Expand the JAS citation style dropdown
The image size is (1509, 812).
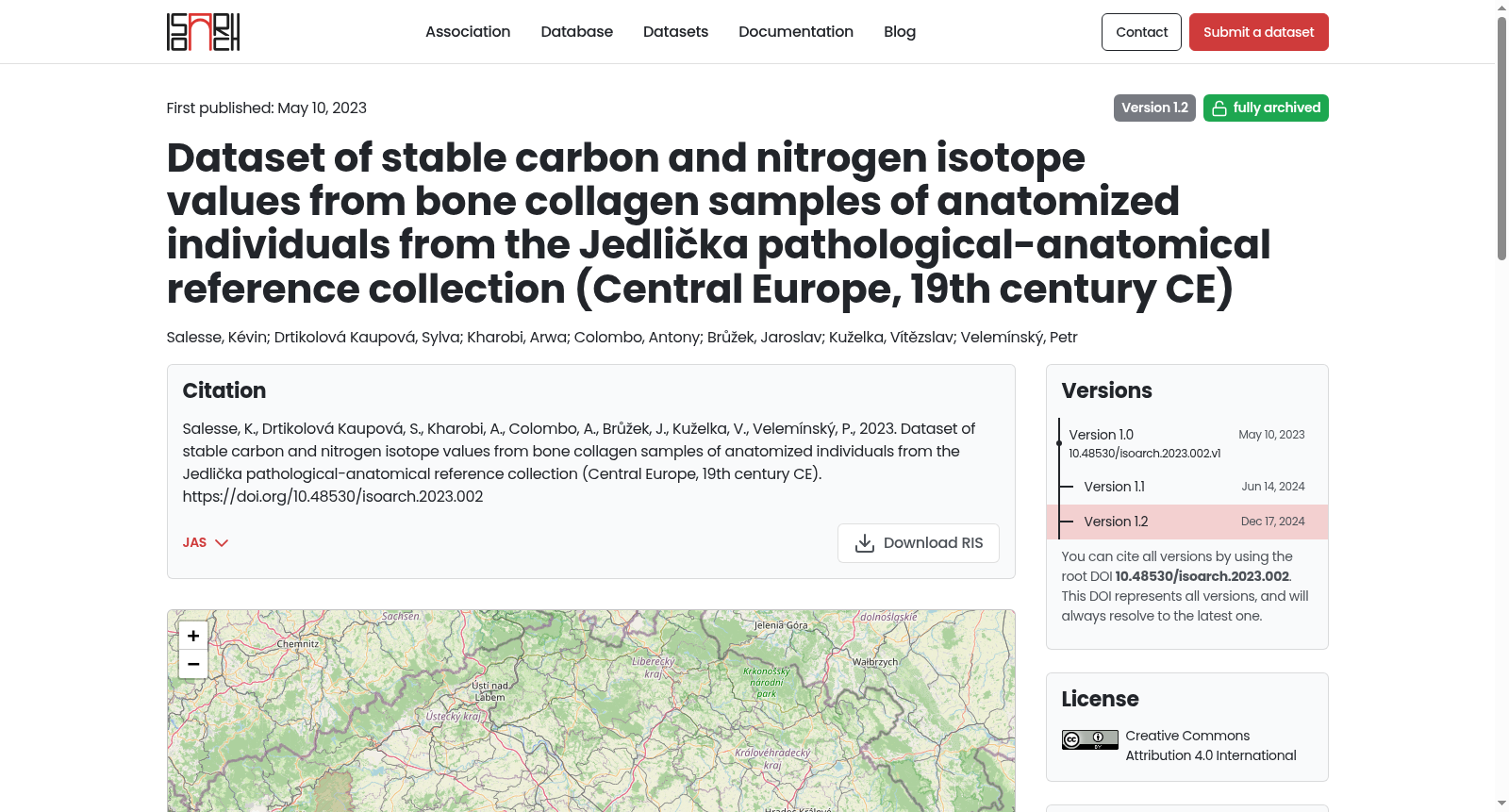(x=206, y=542)
